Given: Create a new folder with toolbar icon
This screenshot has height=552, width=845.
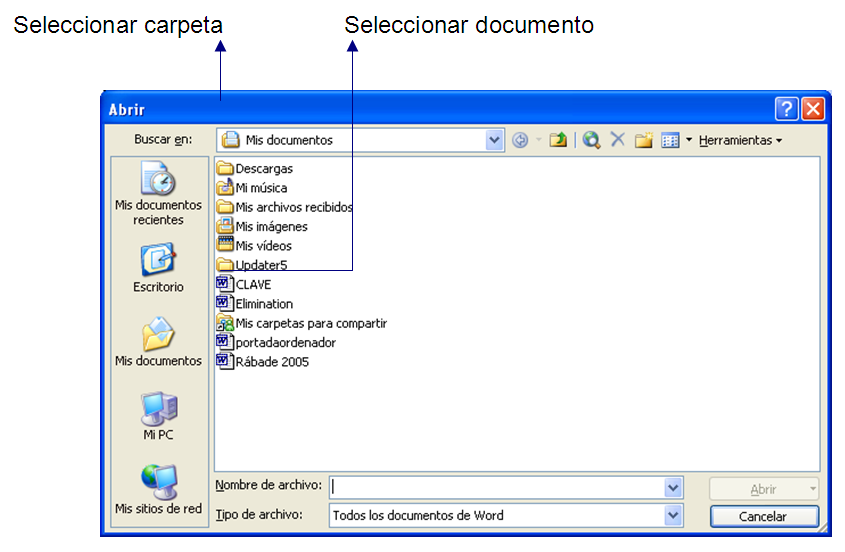Looking at the screenshot, I should (x=644, y=141).
